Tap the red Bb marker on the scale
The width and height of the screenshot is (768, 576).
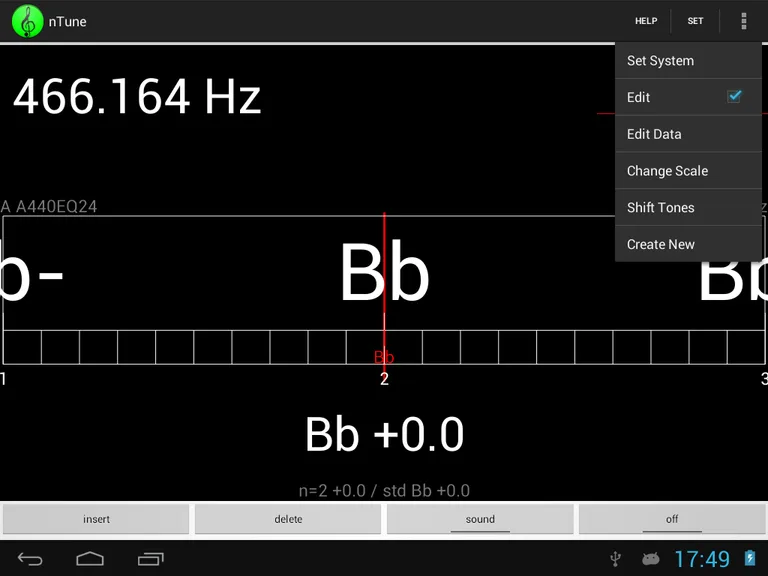pyautogui.click(x=384, y=357)
